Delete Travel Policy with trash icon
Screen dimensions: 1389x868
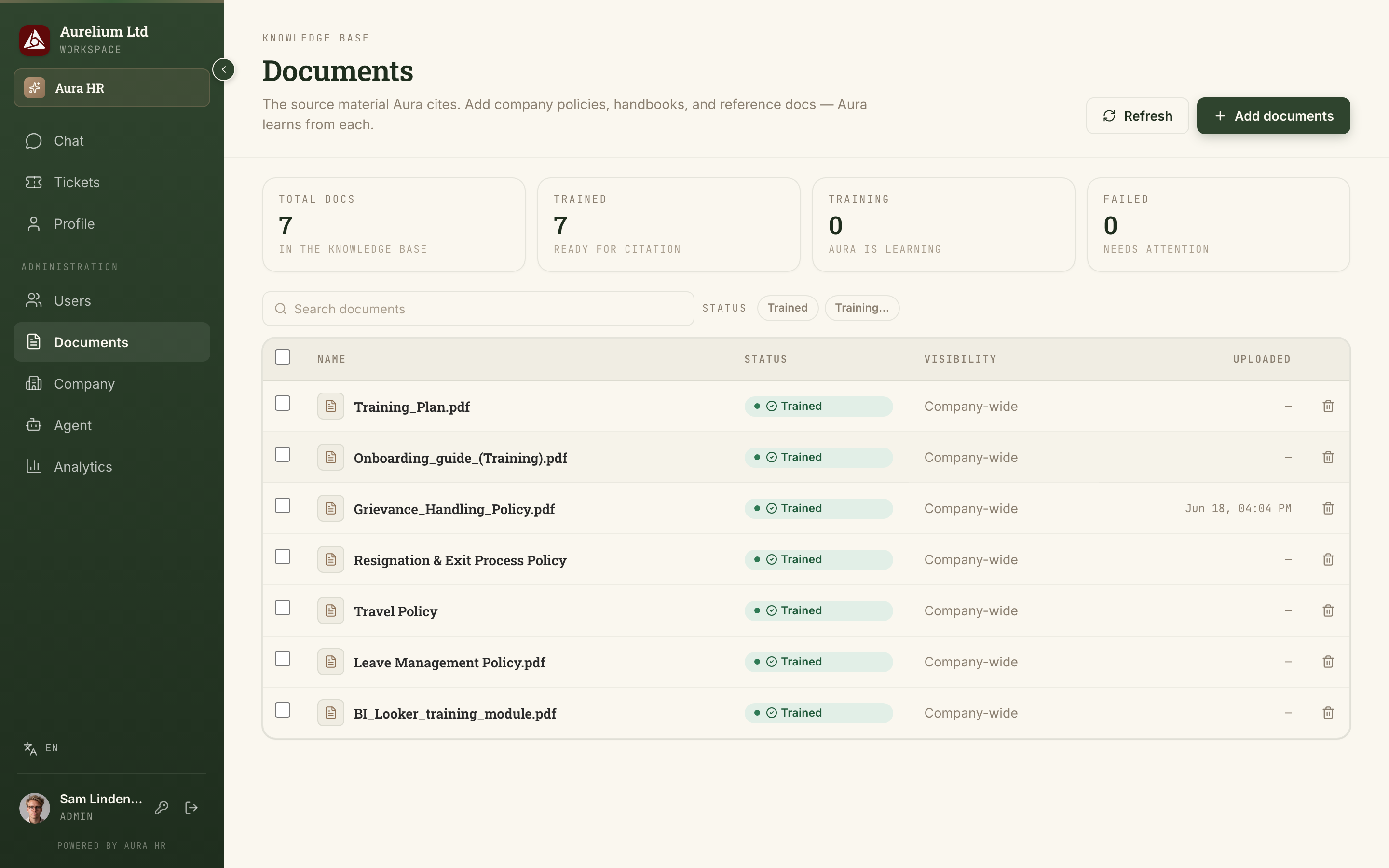[x=1328, y=611]
